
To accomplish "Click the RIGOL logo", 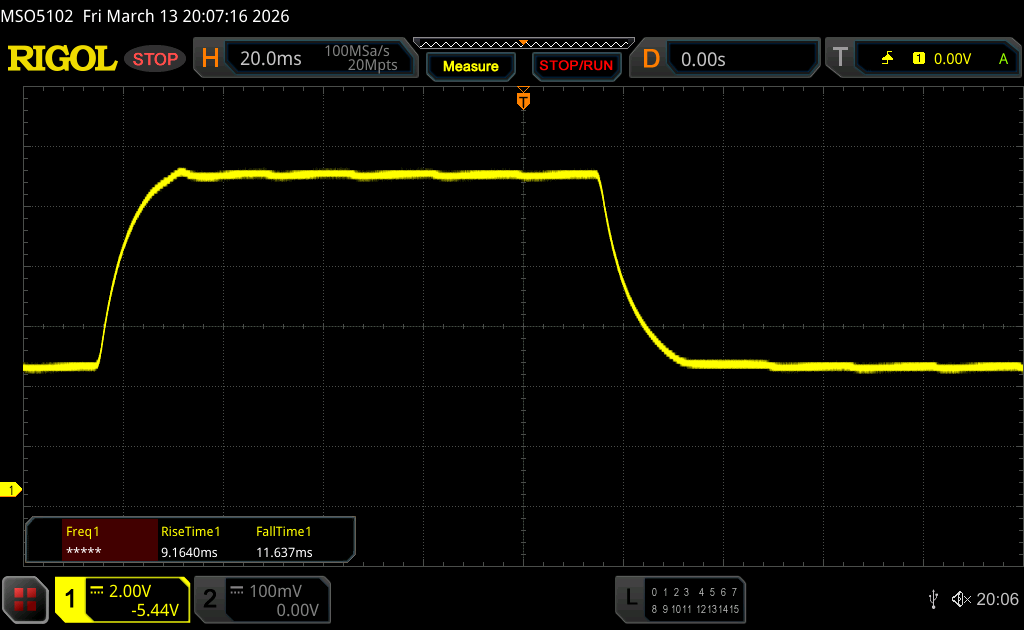I will [62, 59].
